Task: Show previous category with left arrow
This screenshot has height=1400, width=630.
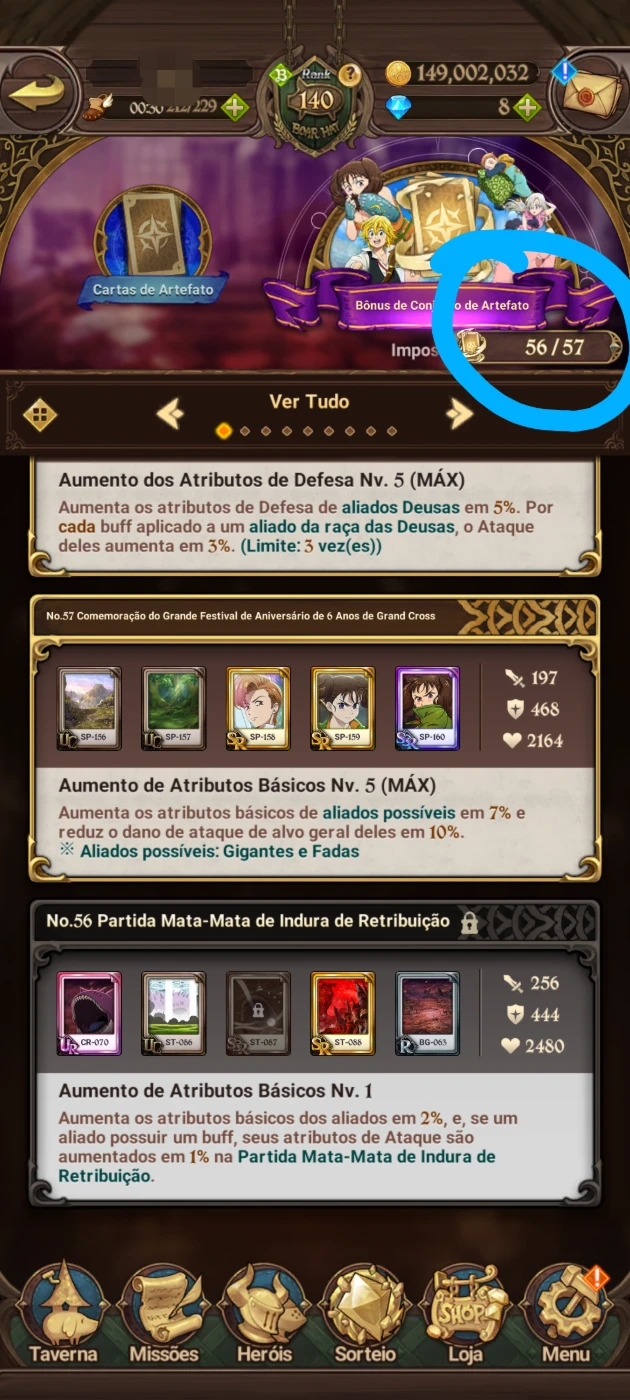Action: pyautogui.click(x=170, y=412)
